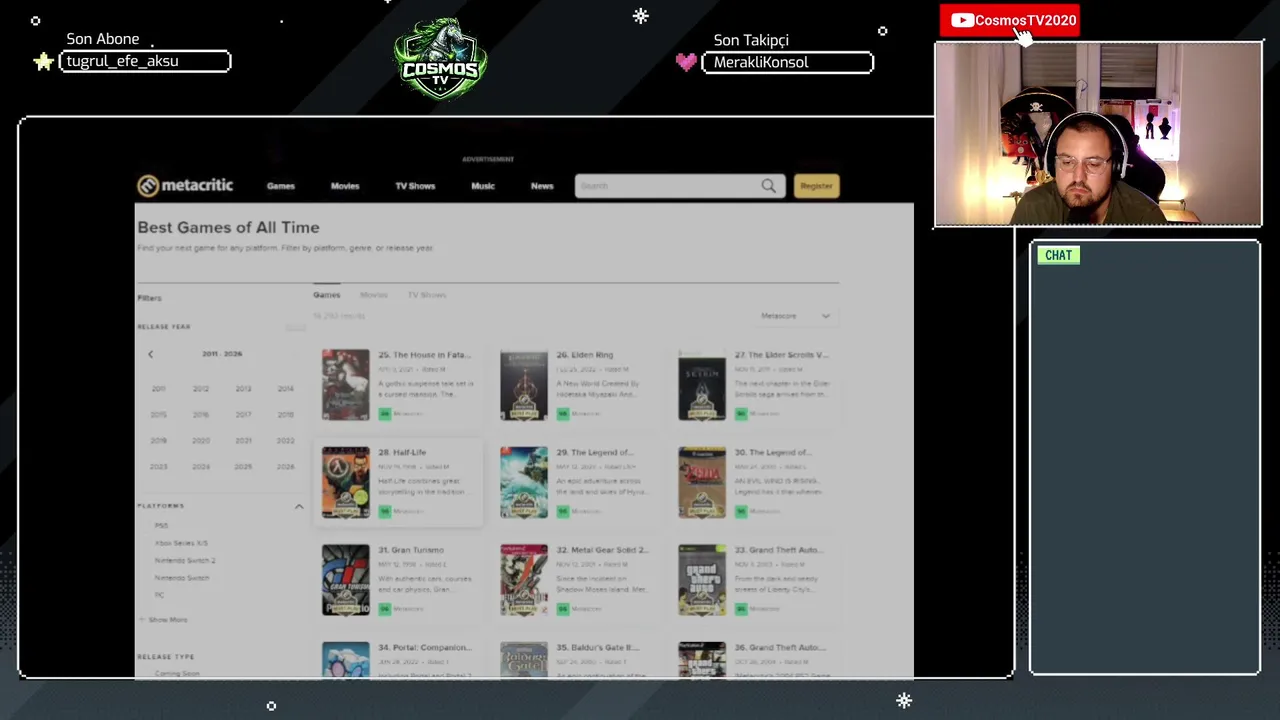The image size is (1280, 720).
Task: Click the Best Games of All Time heading
Action: (228, 228)
